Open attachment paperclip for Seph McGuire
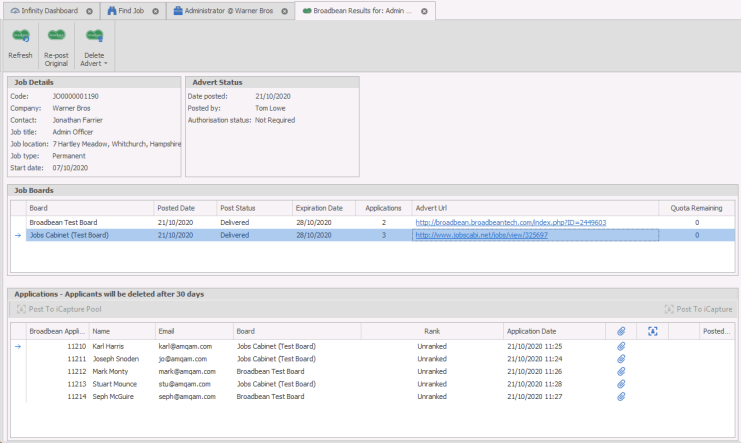 click(620, 397)
